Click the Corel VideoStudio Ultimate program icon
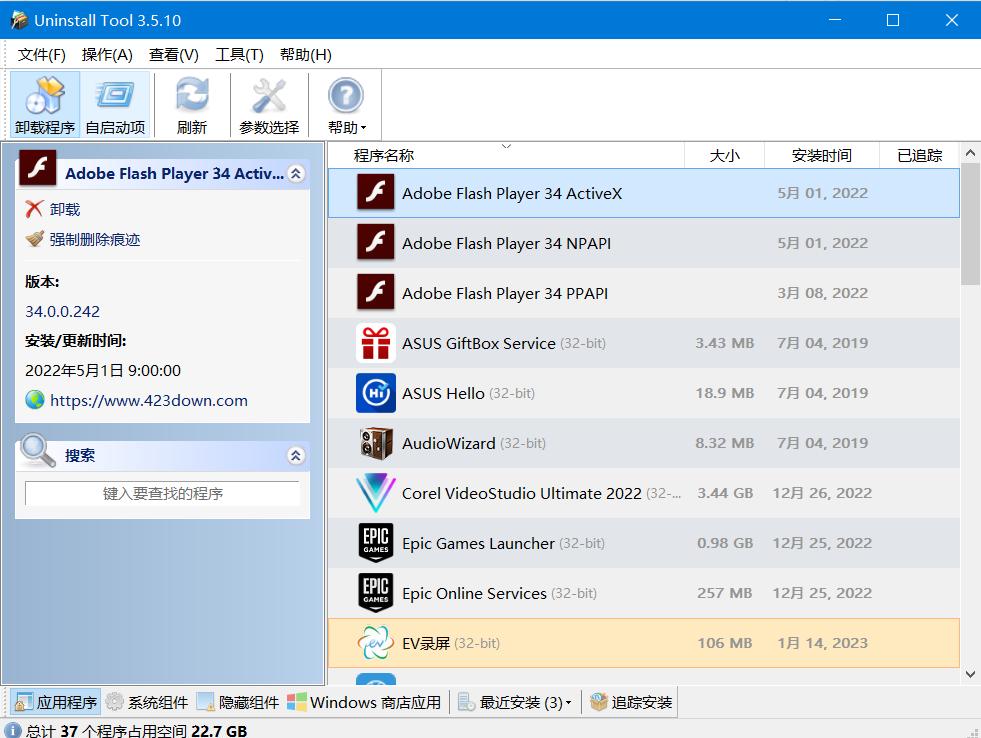 coord(375,493)
